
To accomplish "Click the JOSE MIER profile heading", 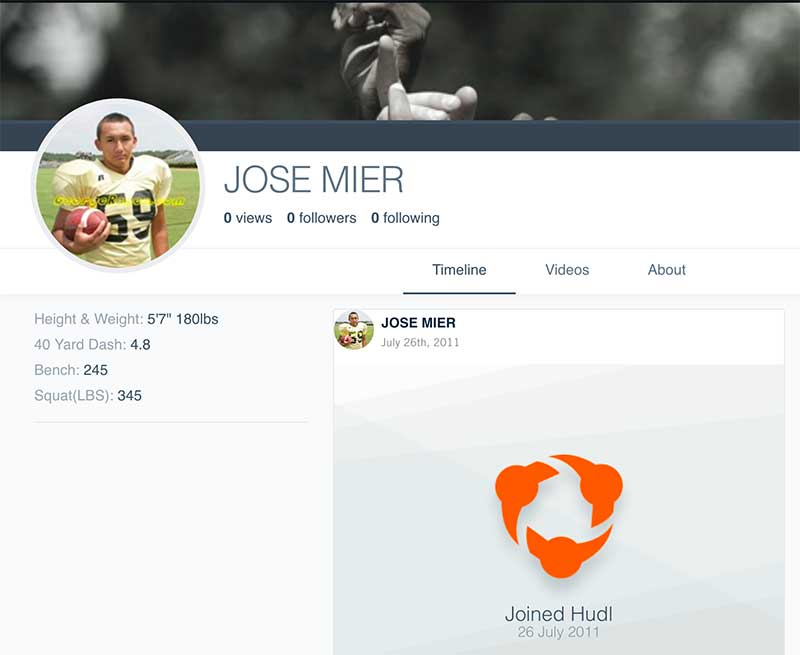I will pyautogui.click(x=314, y=180).
